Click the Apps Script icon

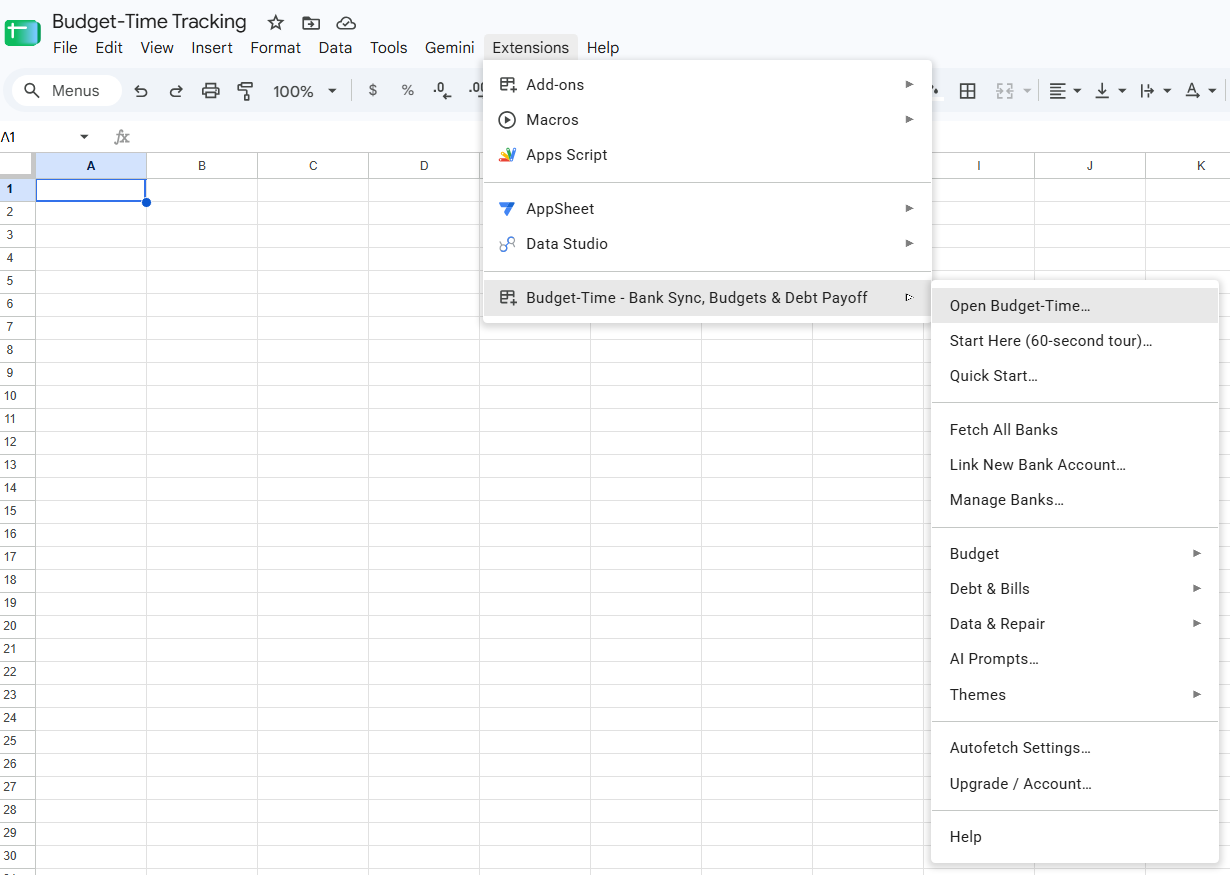(x=508, y=155)
